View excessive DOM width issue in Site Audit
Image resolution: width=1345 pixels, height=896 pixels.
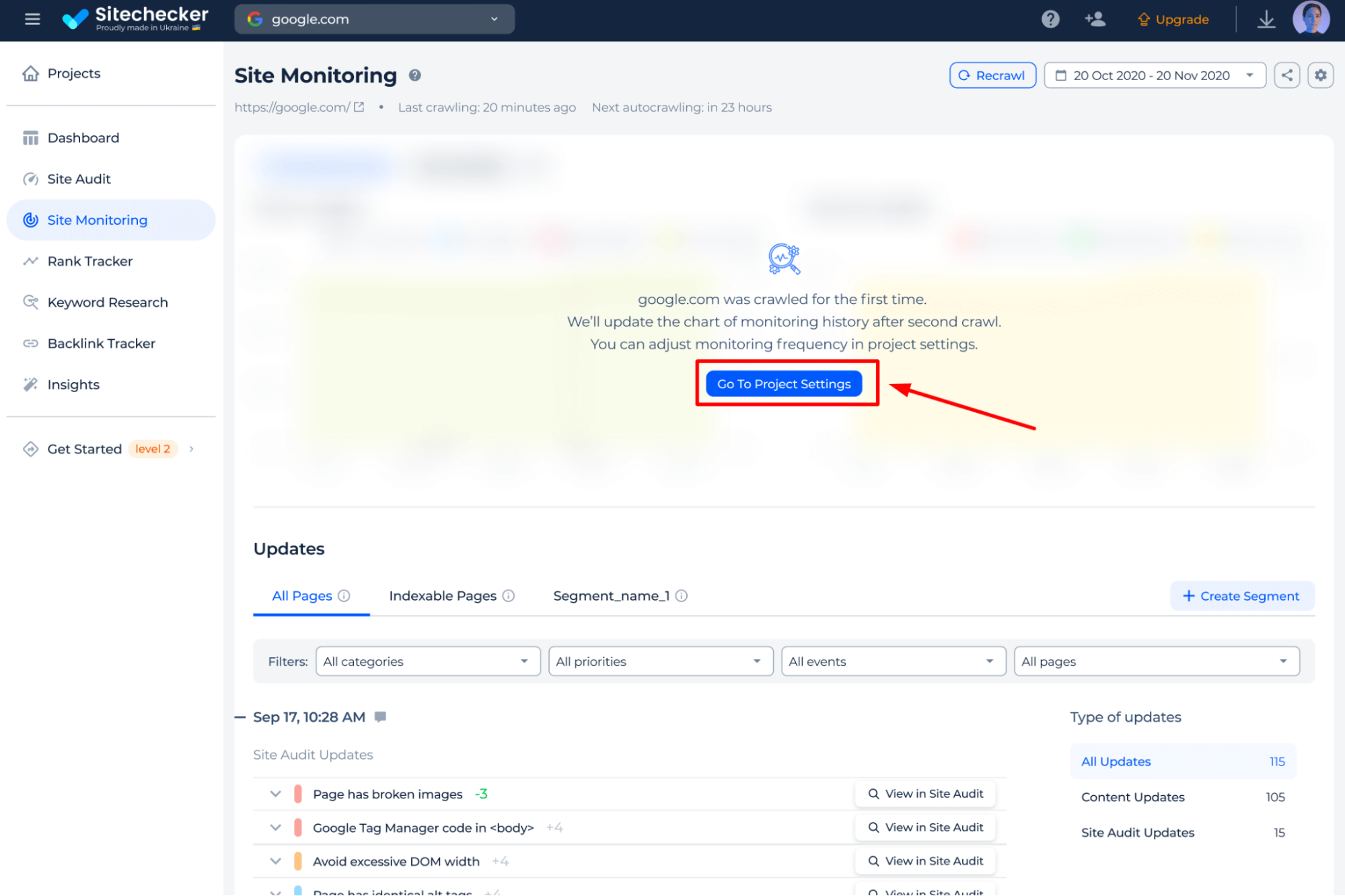point(925,861)
